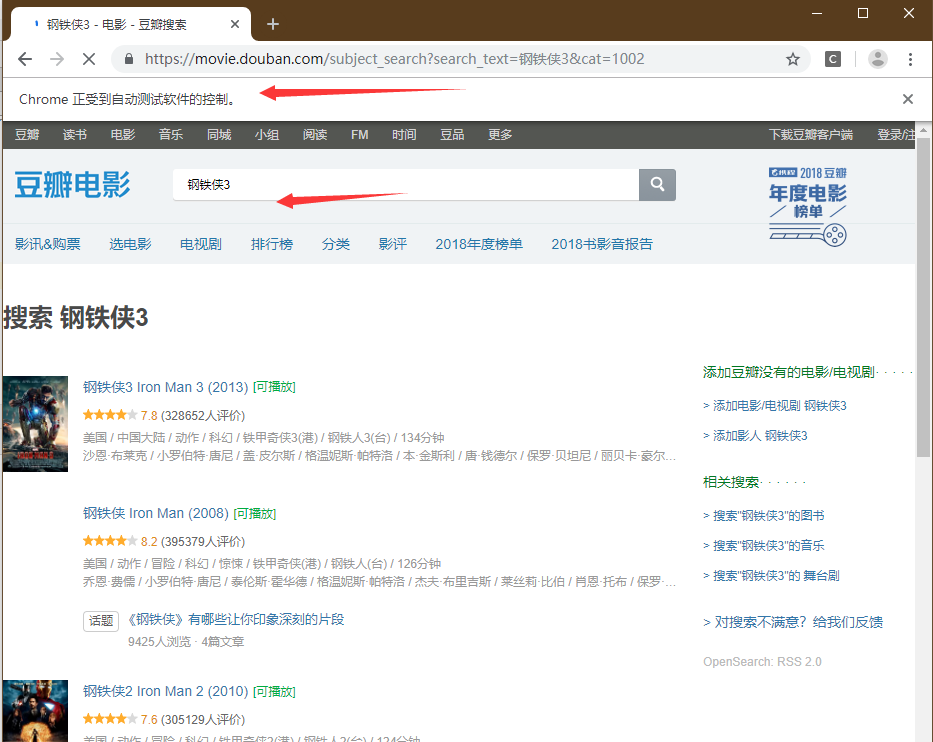Image resolution: width=933 pixels, height=742 pixels.
Task: Select the 钢铁侠3 - 电影 - 豆瓣搜索 tab
Action: point(131,24)
